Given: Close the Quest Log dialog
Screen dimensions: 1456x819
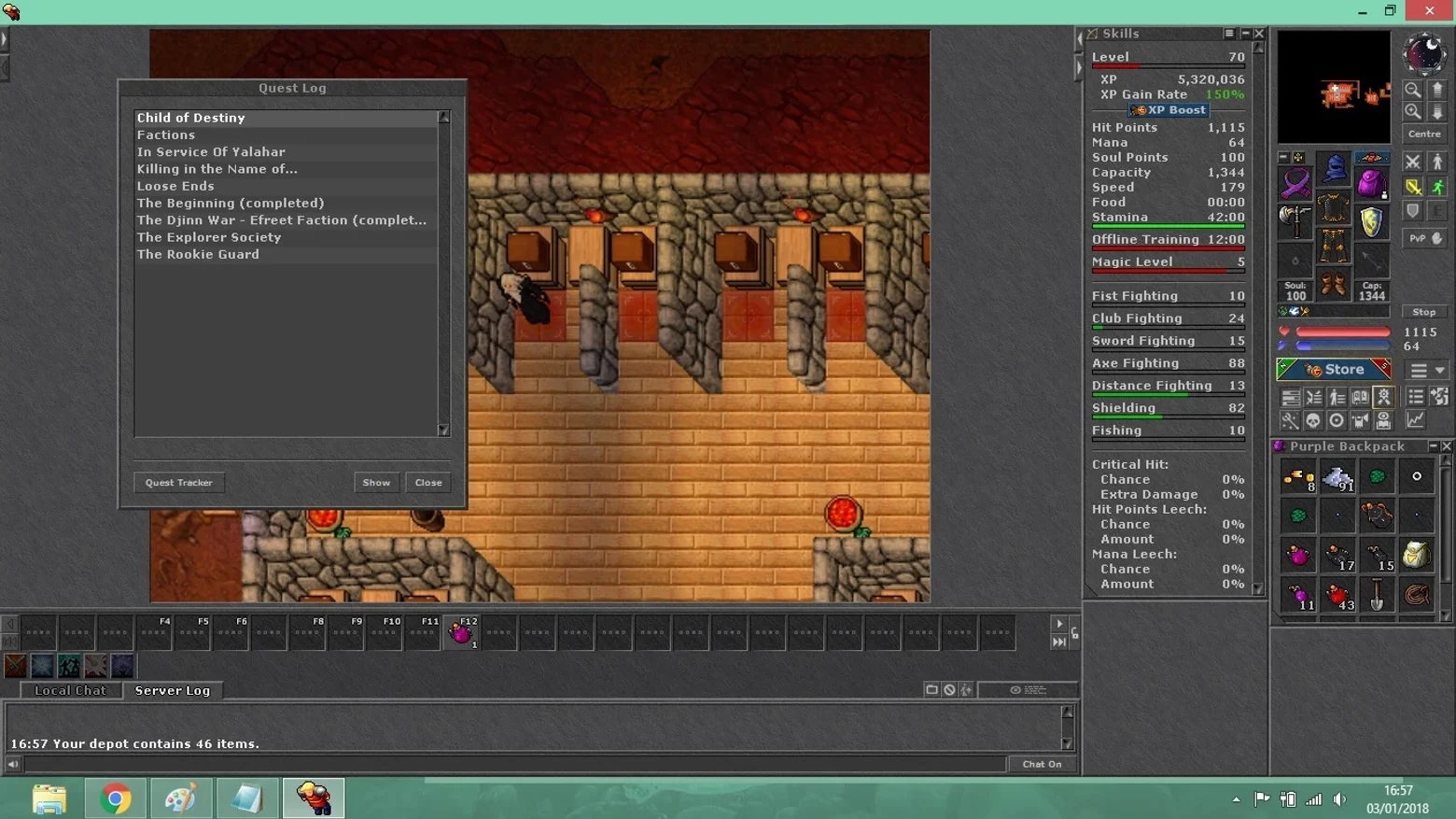Looking at the screenshot, I should pyautogui.click(x=428, y=483).
